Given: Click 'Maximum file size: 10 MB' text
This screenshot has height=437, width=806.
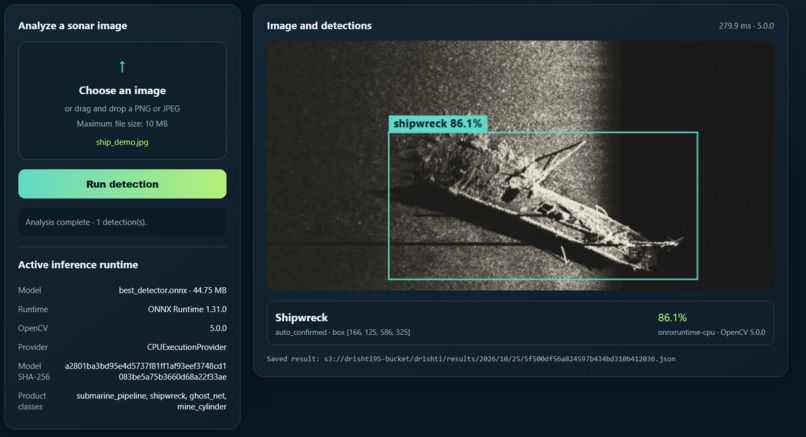Looking at the screenshot, I should pos(122,124).
